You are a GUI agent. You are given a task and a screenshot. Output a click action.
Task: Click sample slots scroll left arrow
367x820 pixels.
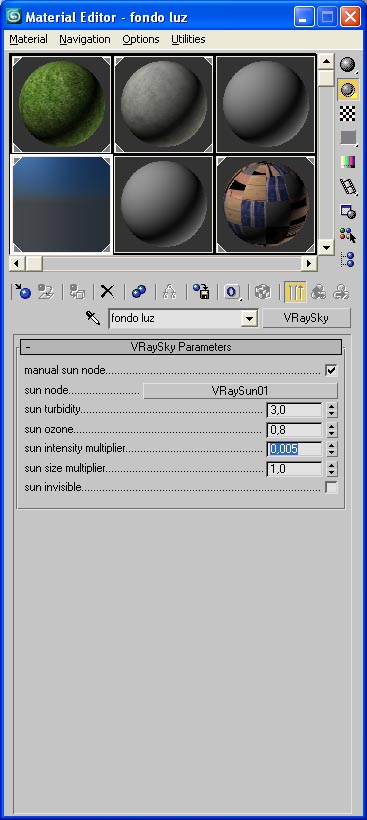tap(17, 263)
